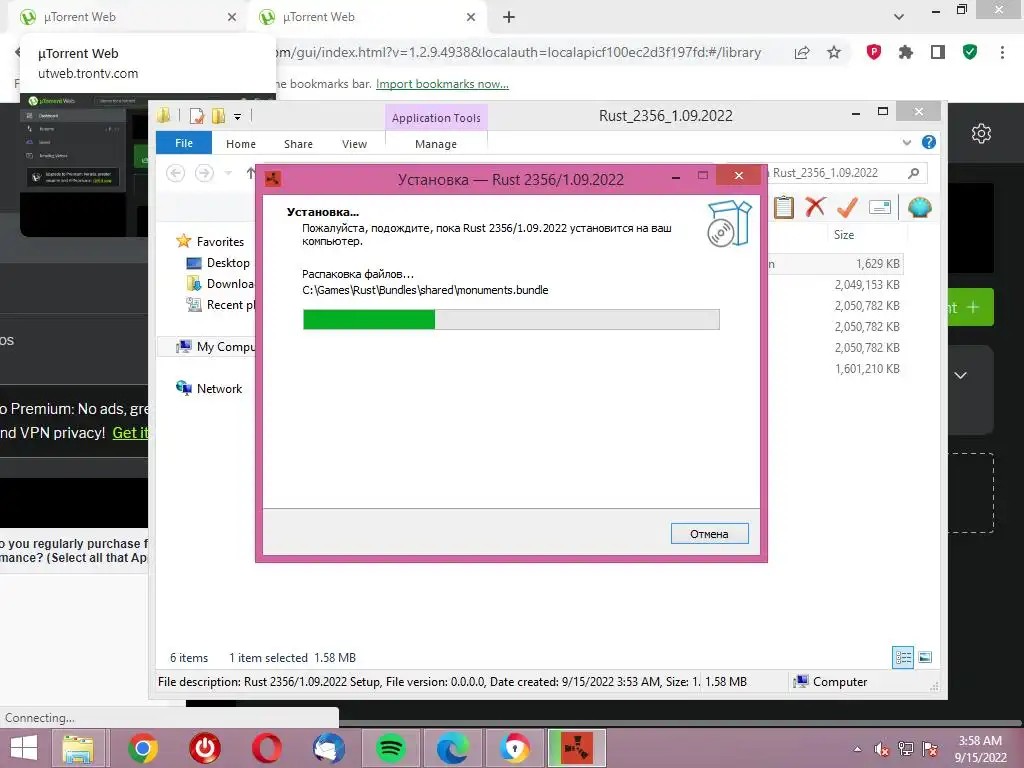Click the Explorer help question mark icon
Image resolution: width=1024 pixels, height=768 pixels.
click(x=929, y=142)
